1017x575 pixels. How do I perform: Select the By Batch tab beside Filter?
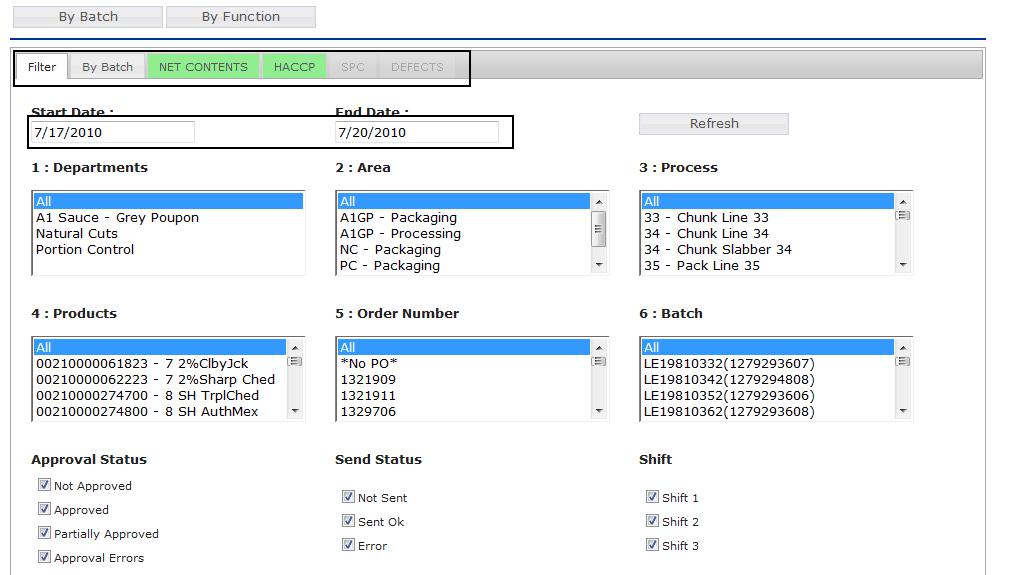(107, 67)
